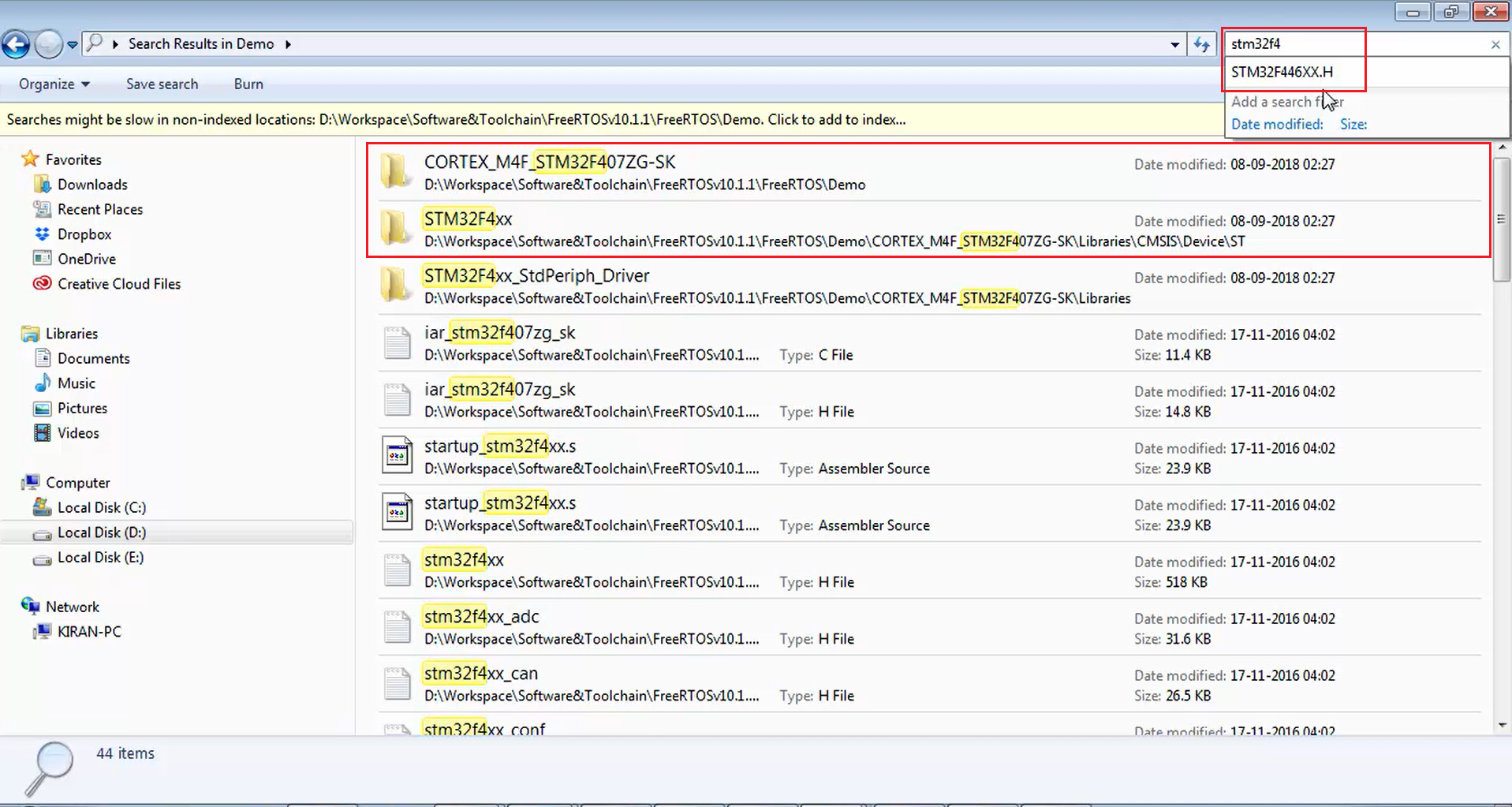The height and width of the screenshot is (807, 1512).
Task: Open the Pictures library
Action: click(82, 408)
